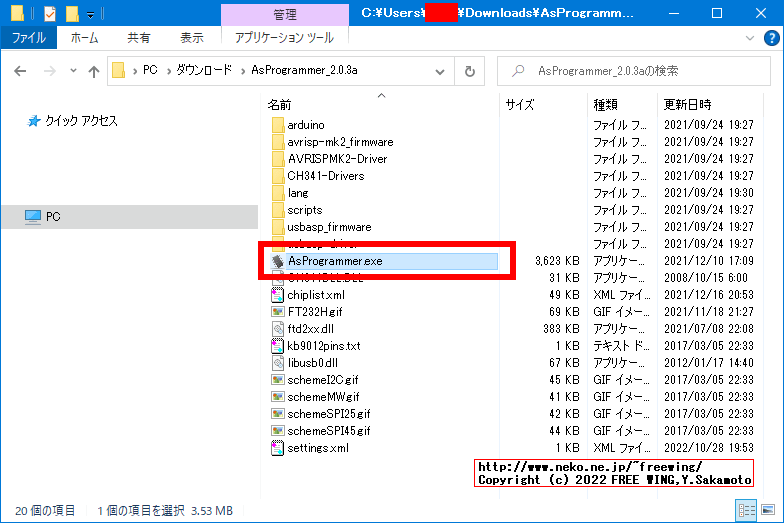Select the kb9012pins.txt file name

pos(324,346)
